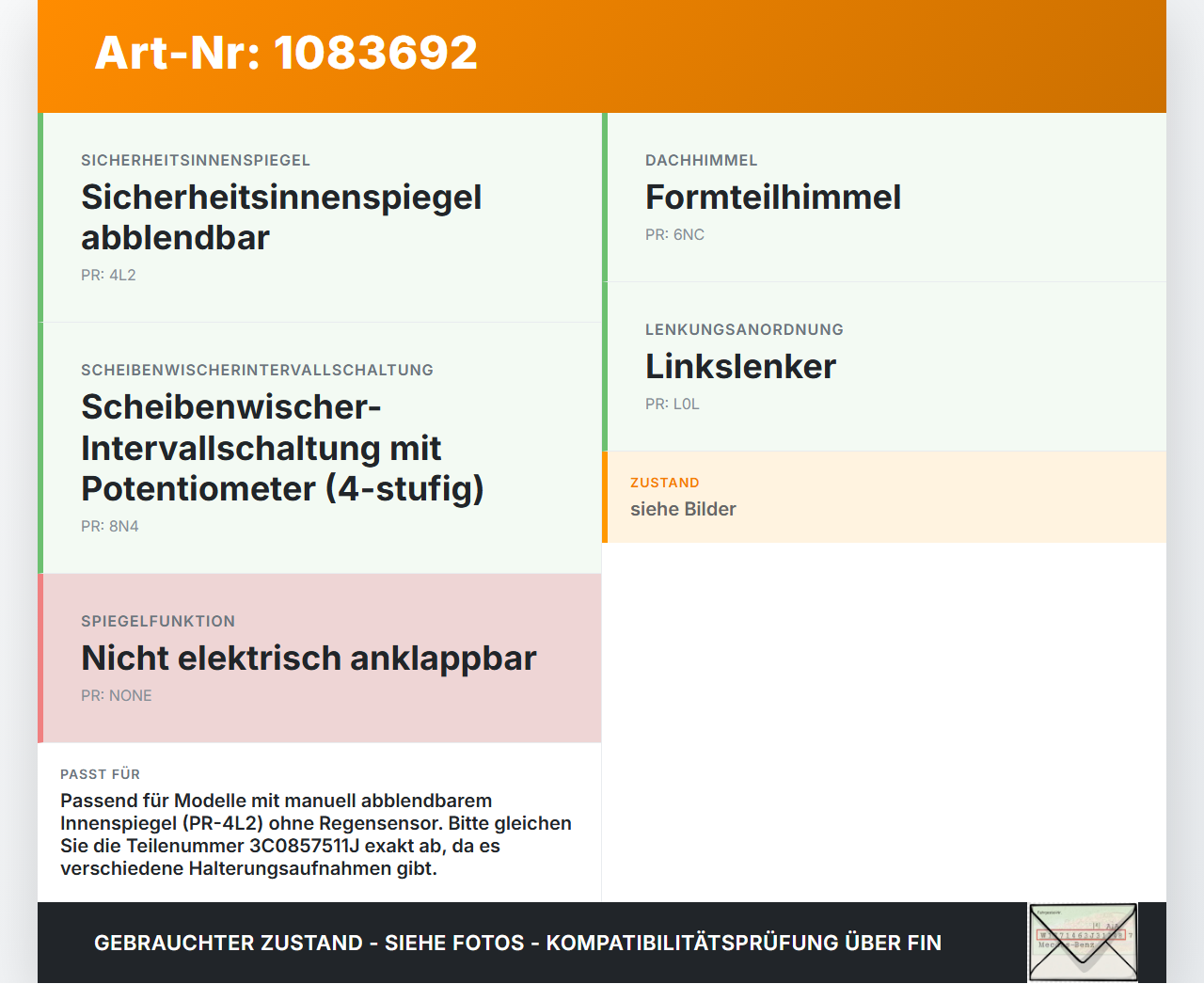Click the 'PR: L0L' code
This screenshot has height=984, width=1204.
(x=672, y=404)
